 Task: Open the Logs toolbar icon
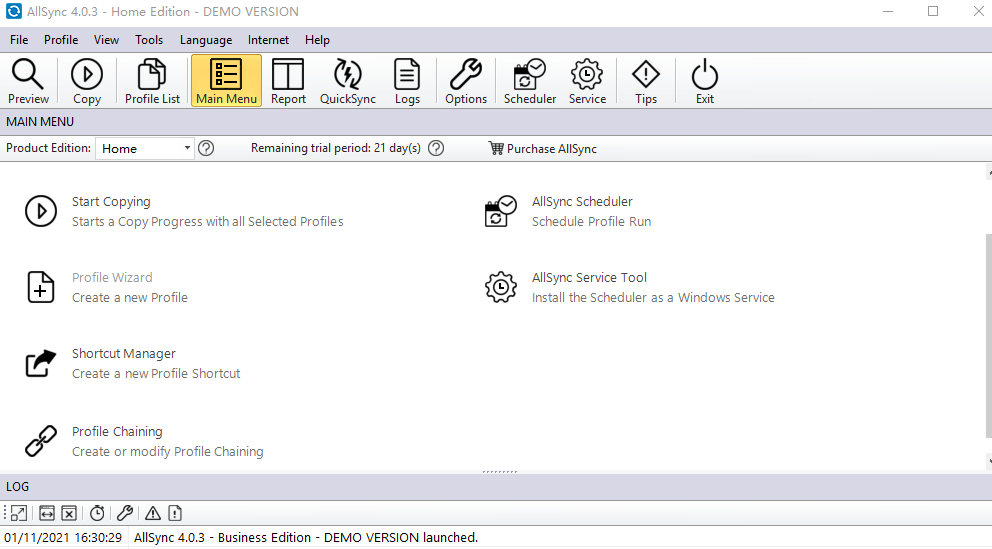[407, 81]
